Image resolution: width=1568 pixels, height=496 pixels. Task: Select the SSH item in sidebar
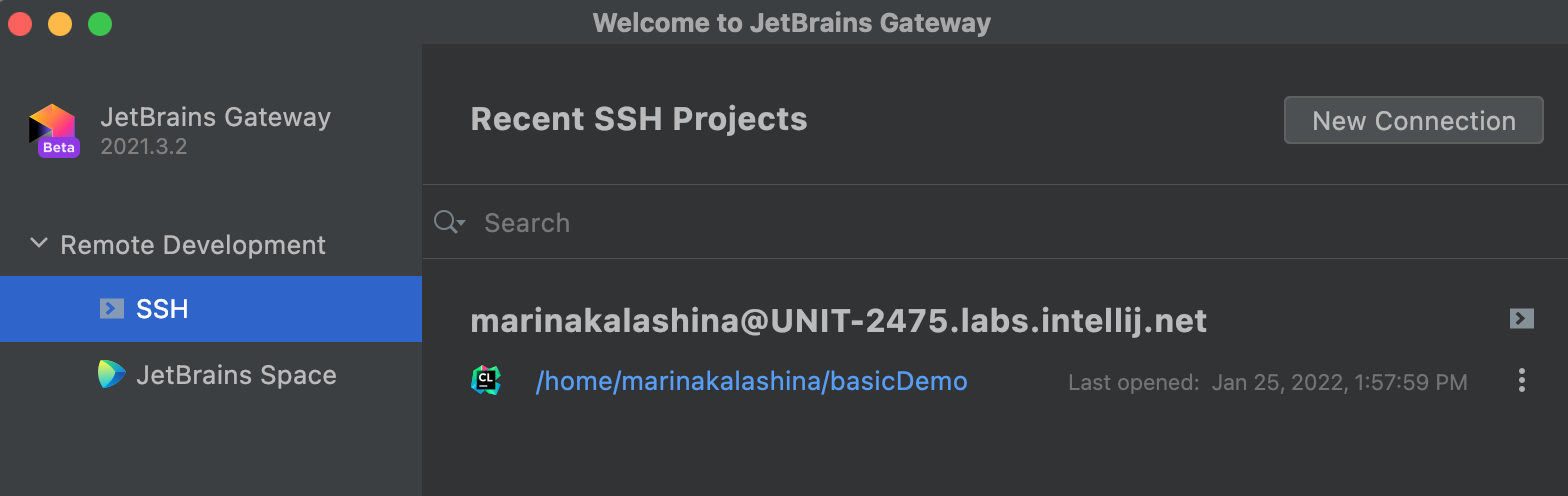click(x=162, y=309)
